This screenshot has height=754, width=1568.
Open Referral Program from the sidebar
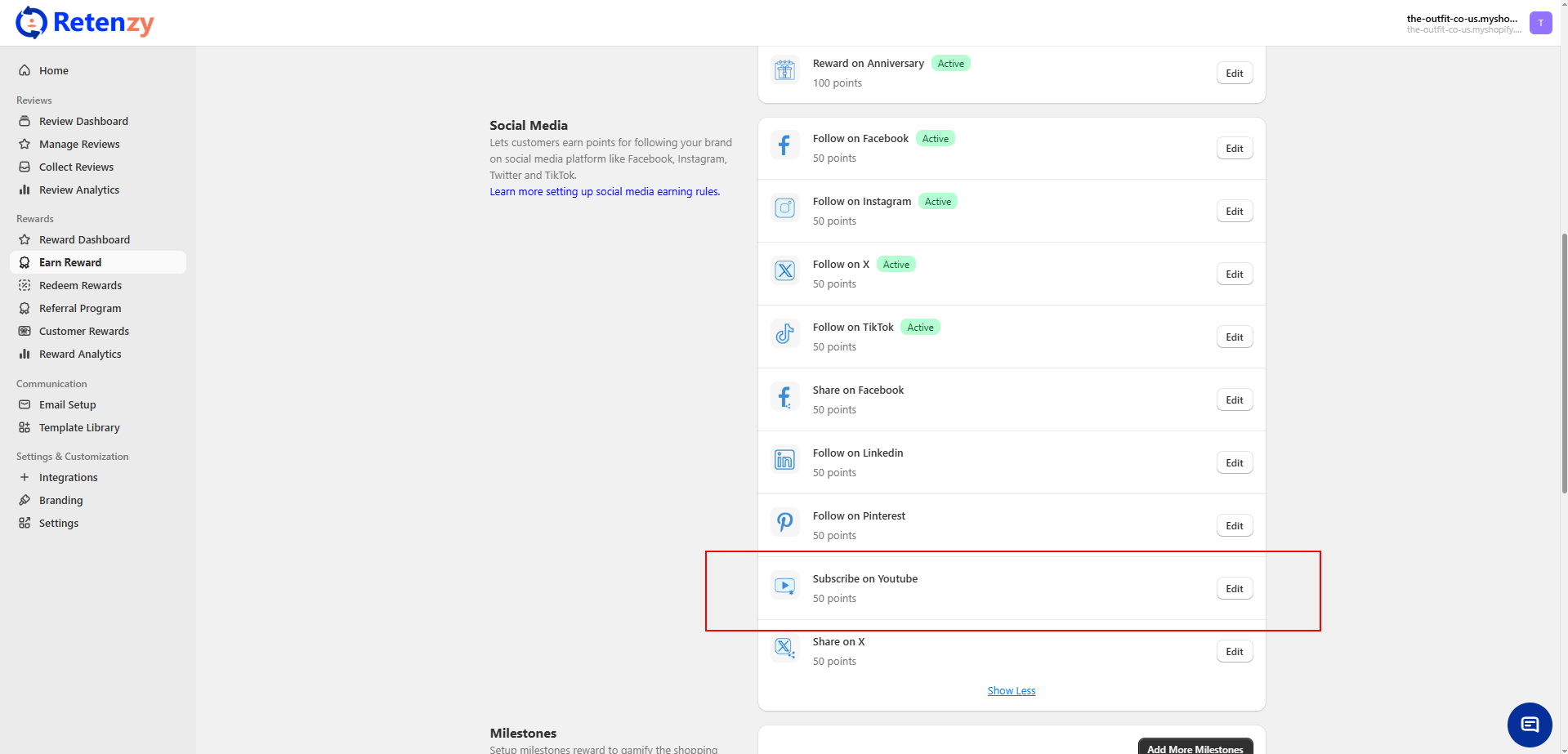(x=80, y=309)
